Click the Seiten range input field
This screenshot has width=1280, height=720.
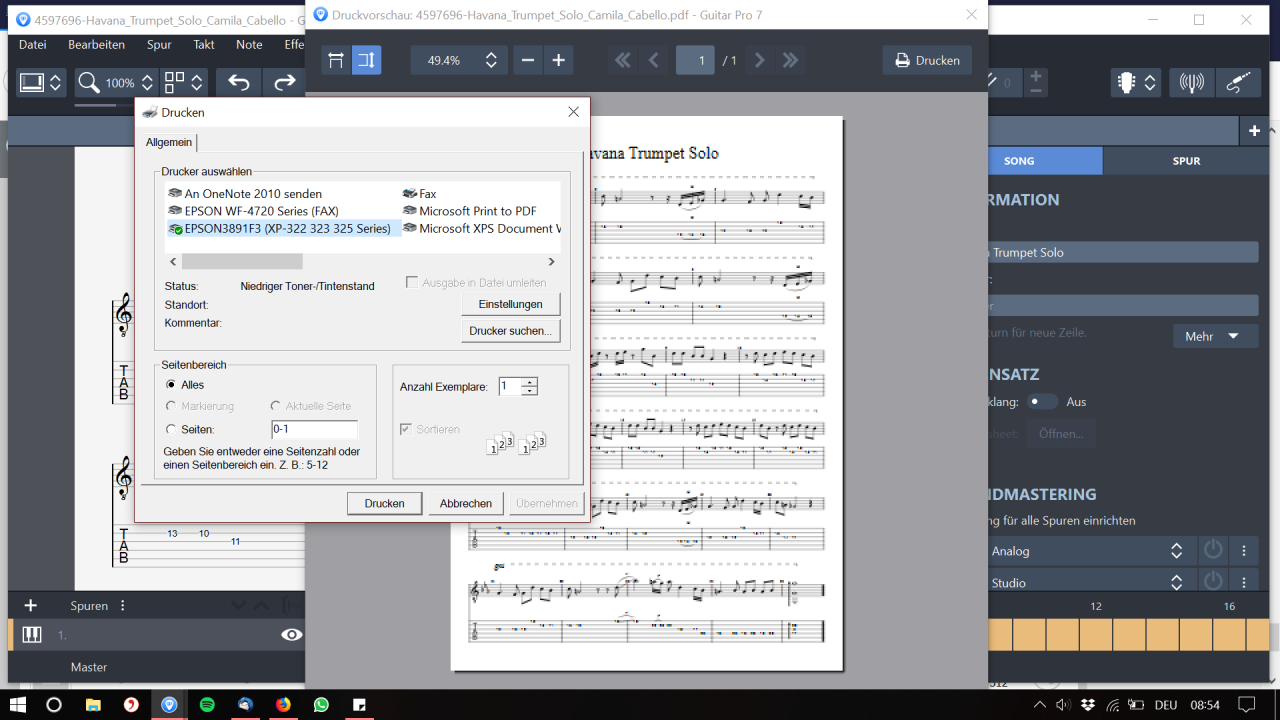point(314,429)
